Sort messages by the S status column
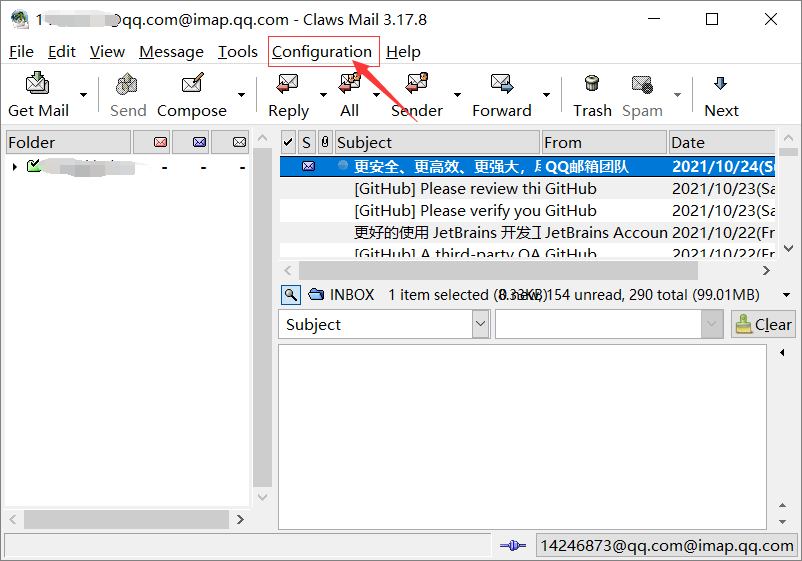802x561 pixels. click(306, 142)
